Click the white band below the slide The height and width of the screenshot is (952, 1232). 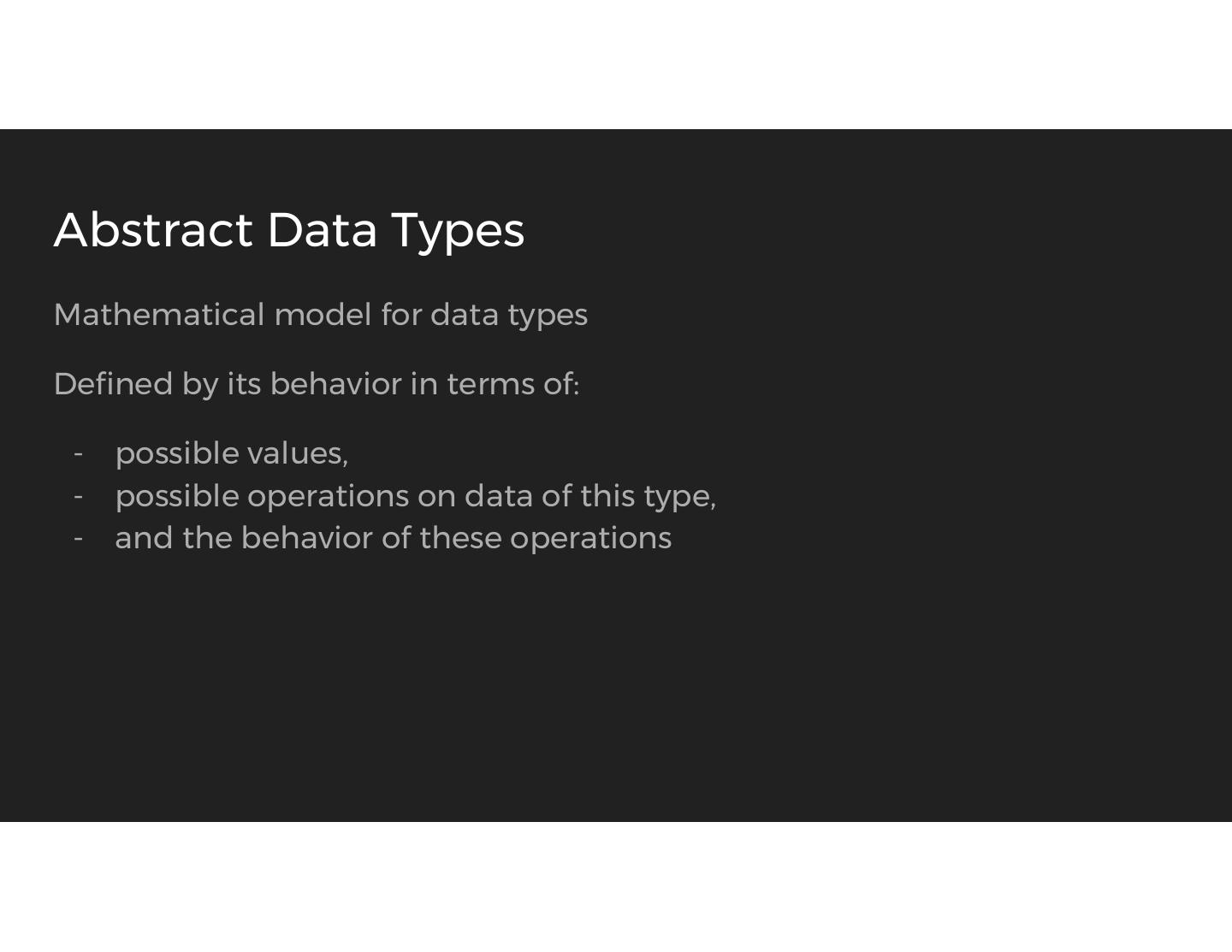616,887
